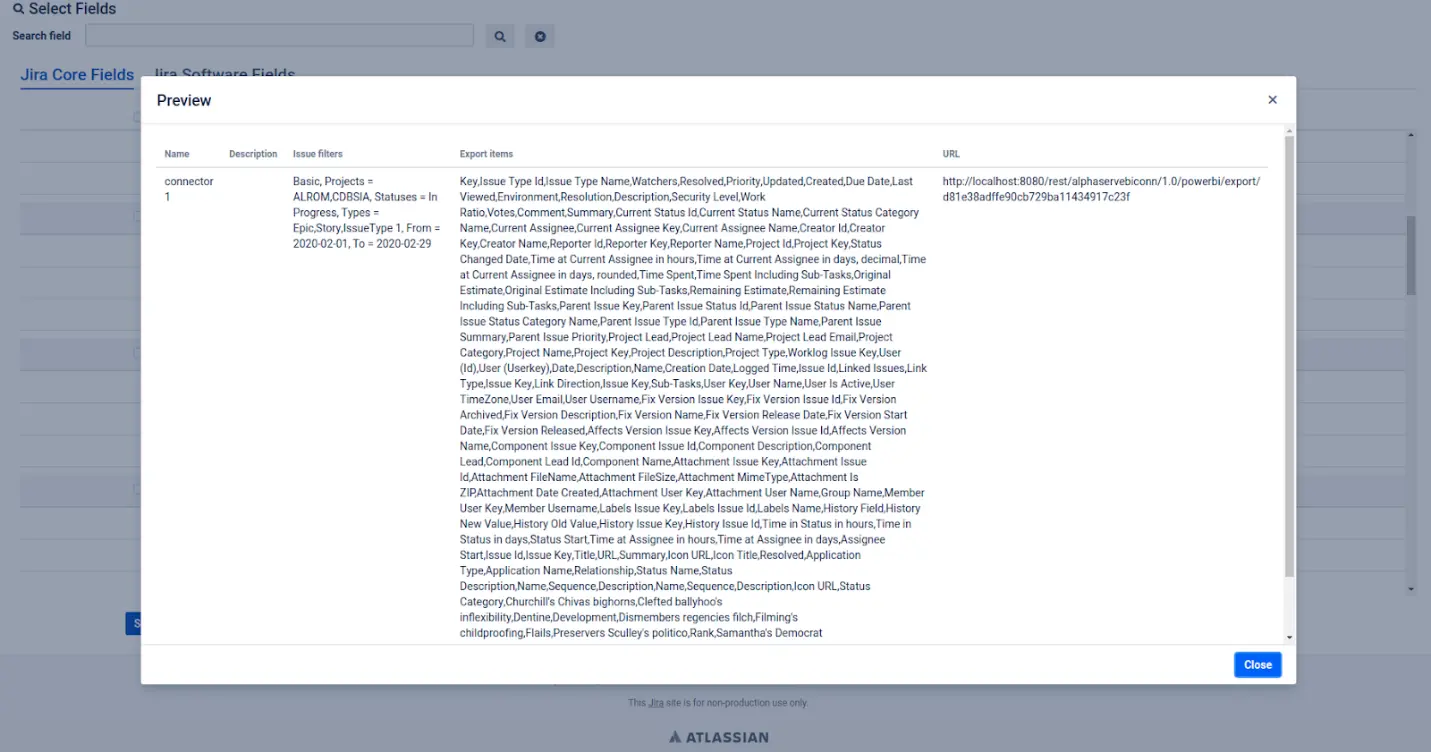Click the Export items column header
The width and height of the screenshot is (1431, 752).
click(x=486, y=154)
